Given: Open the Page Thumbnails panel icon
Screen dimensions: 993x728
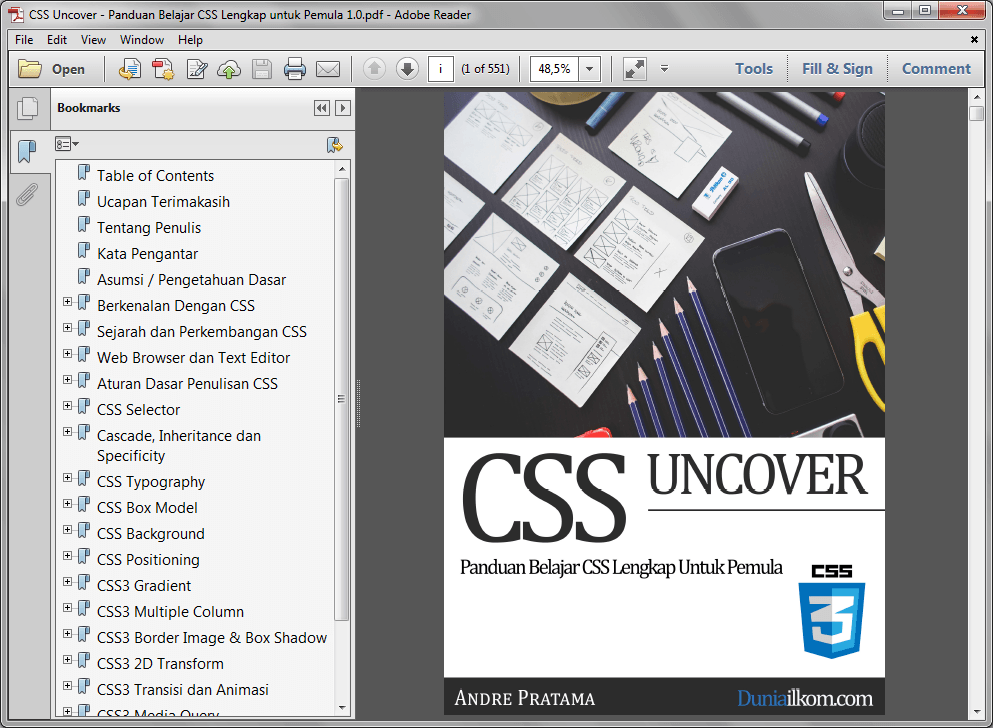Looking at the screenshot, I should (27, 108).
